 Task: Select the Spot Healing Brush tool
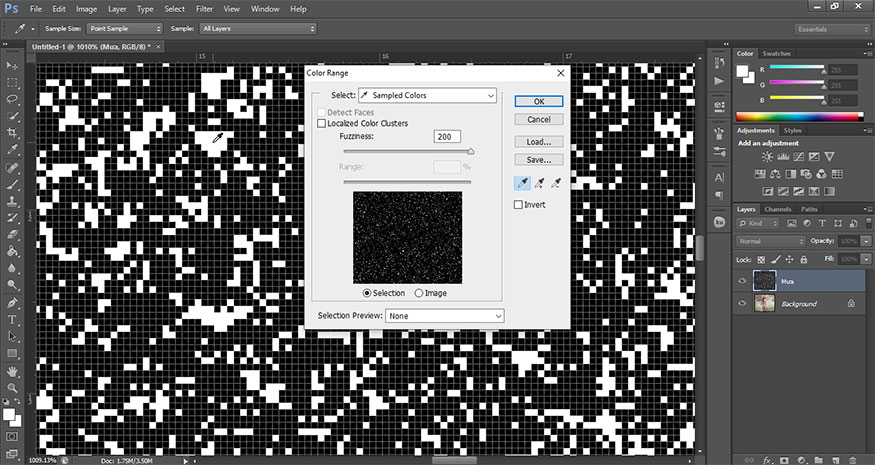[x=12, y=167]
